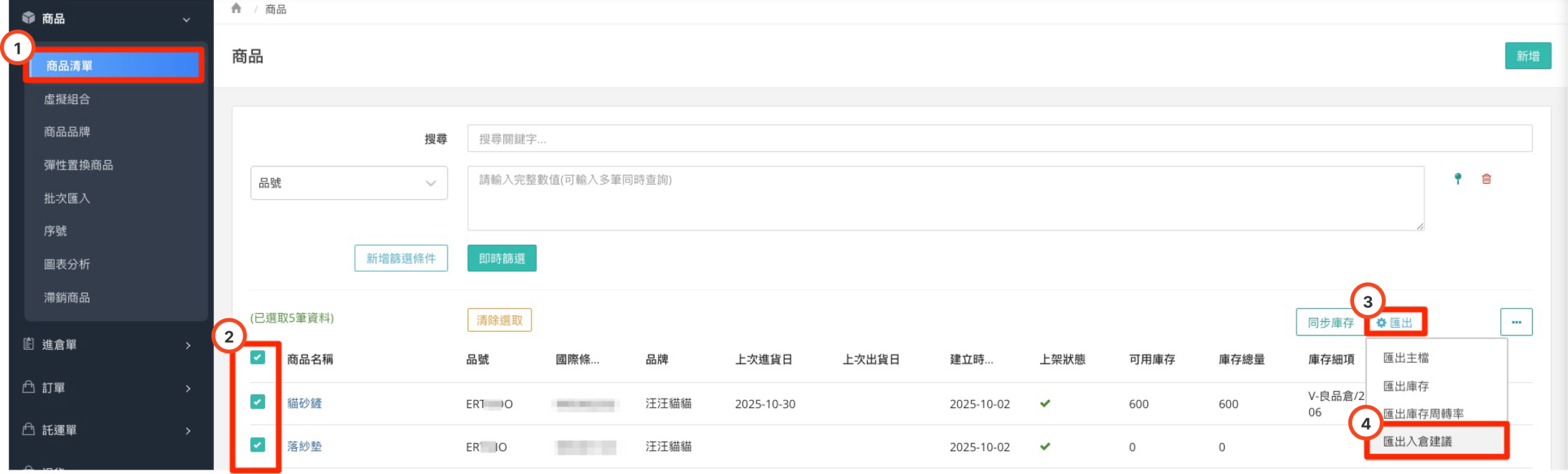Open the 貓砂鏟 product link
The height and width of the screenshot is (474, 1568).
pos(304,404)
